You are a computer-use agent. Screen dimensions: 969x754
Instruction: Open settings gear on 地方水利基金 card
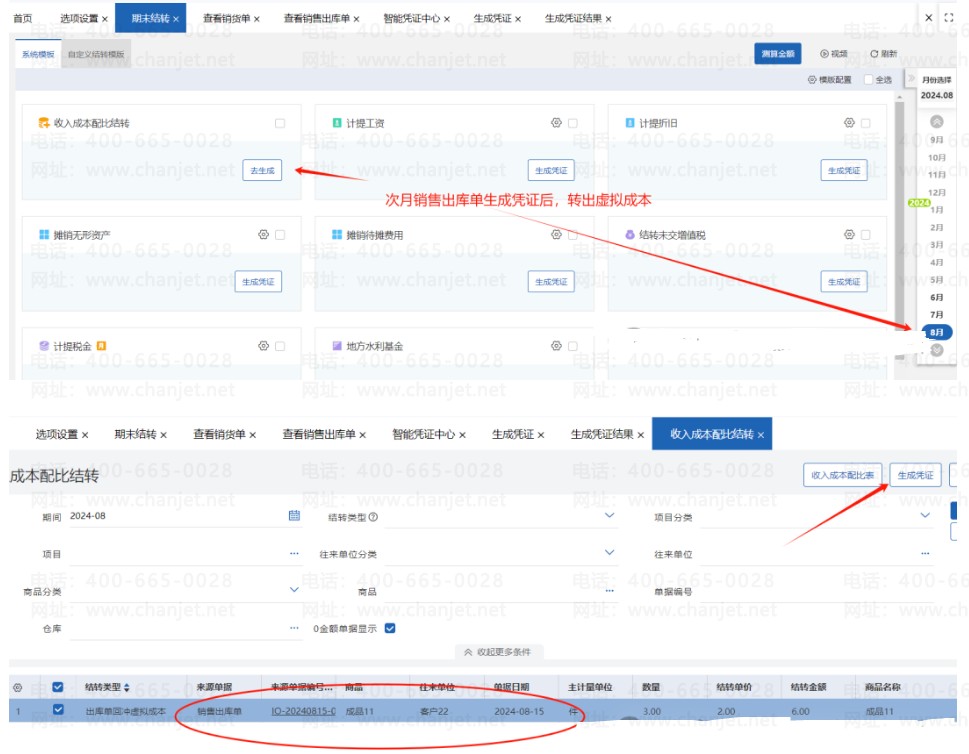[x=556, y=346]
